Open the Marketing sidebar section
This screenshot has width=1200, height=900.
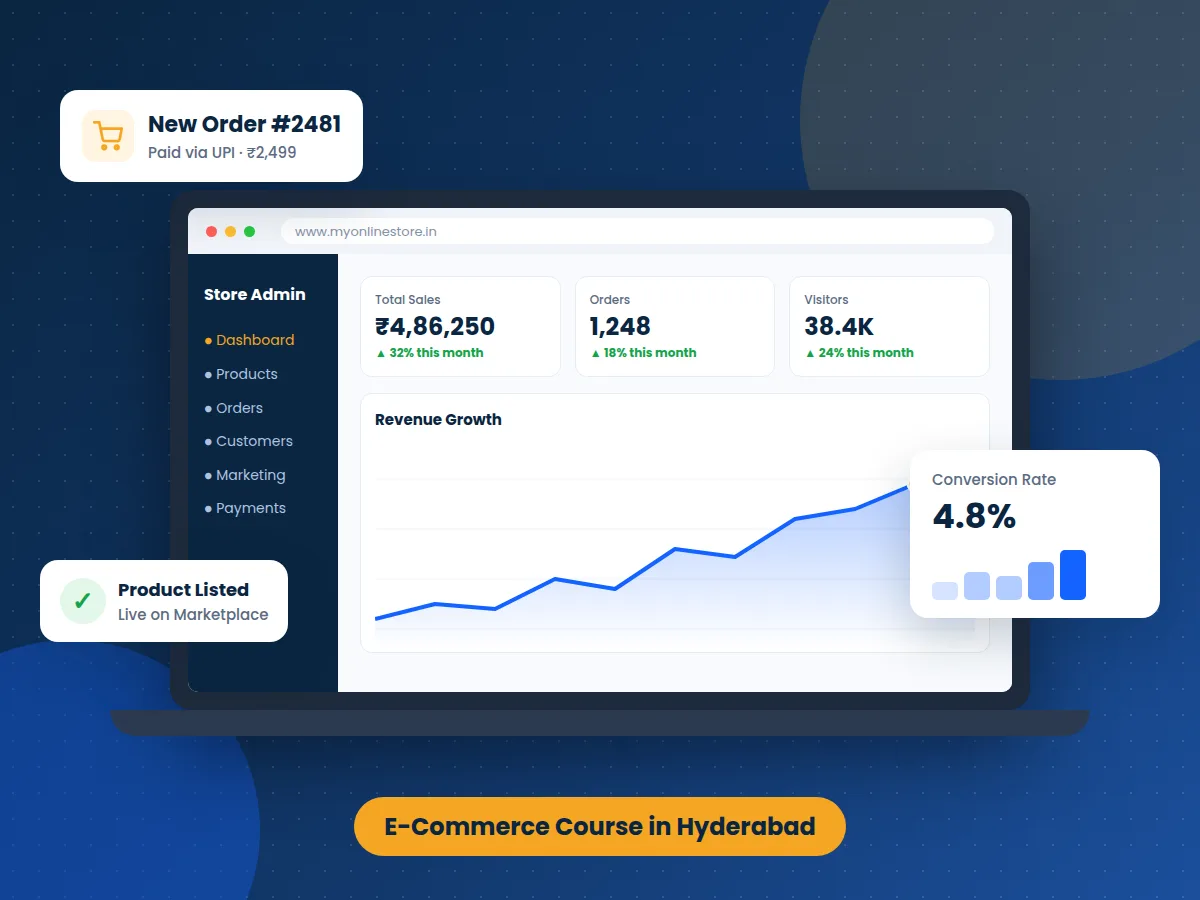pos(245,475)
